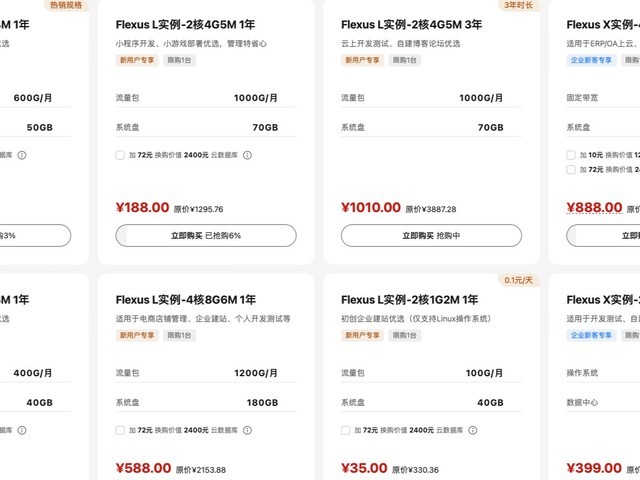
Task: Click the 3年时长 corner badge
Action: (x=518, y=5)
